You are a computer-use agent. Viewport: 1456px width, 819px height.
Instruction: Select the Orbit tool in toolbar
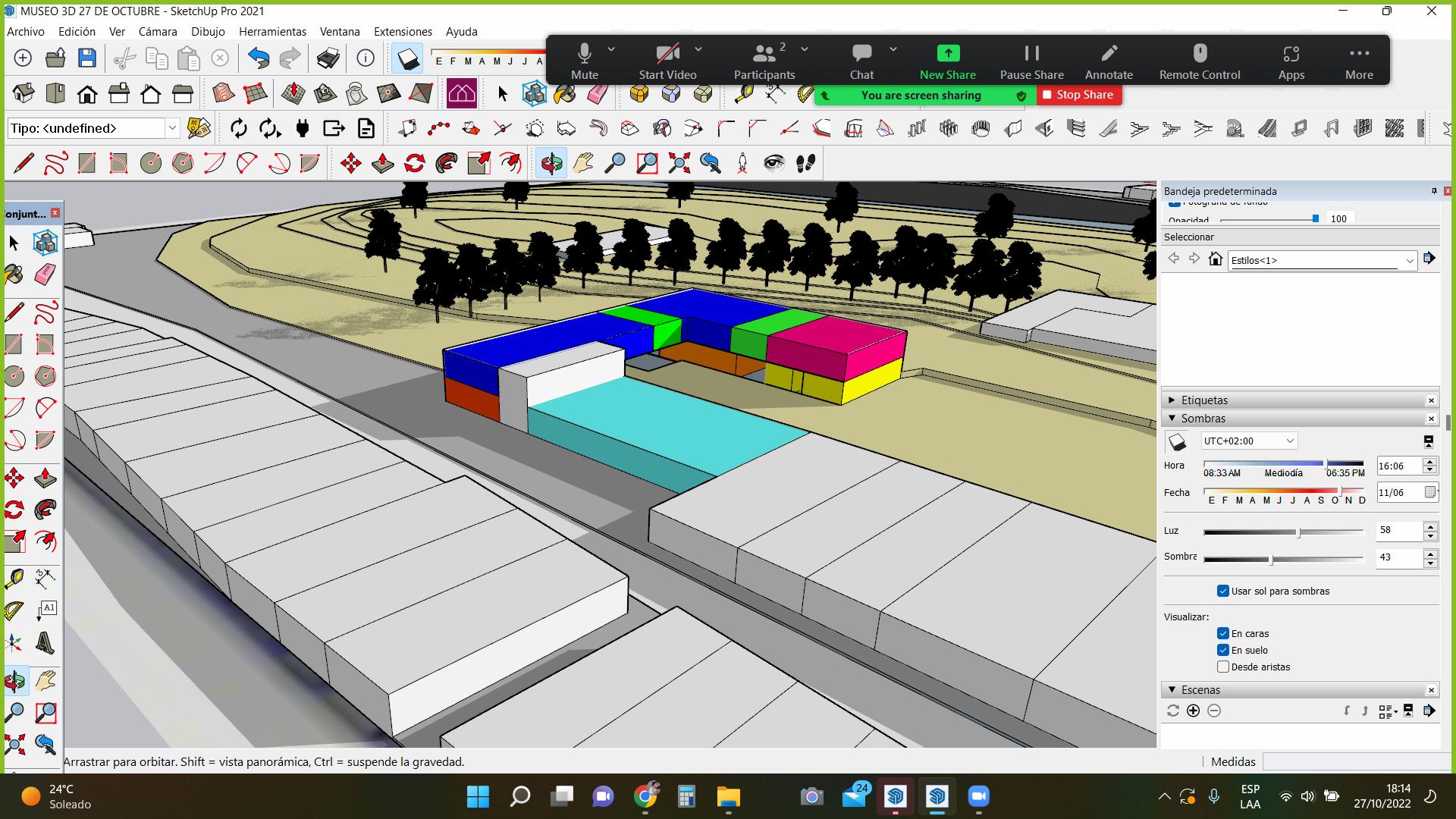pos(551,163)
